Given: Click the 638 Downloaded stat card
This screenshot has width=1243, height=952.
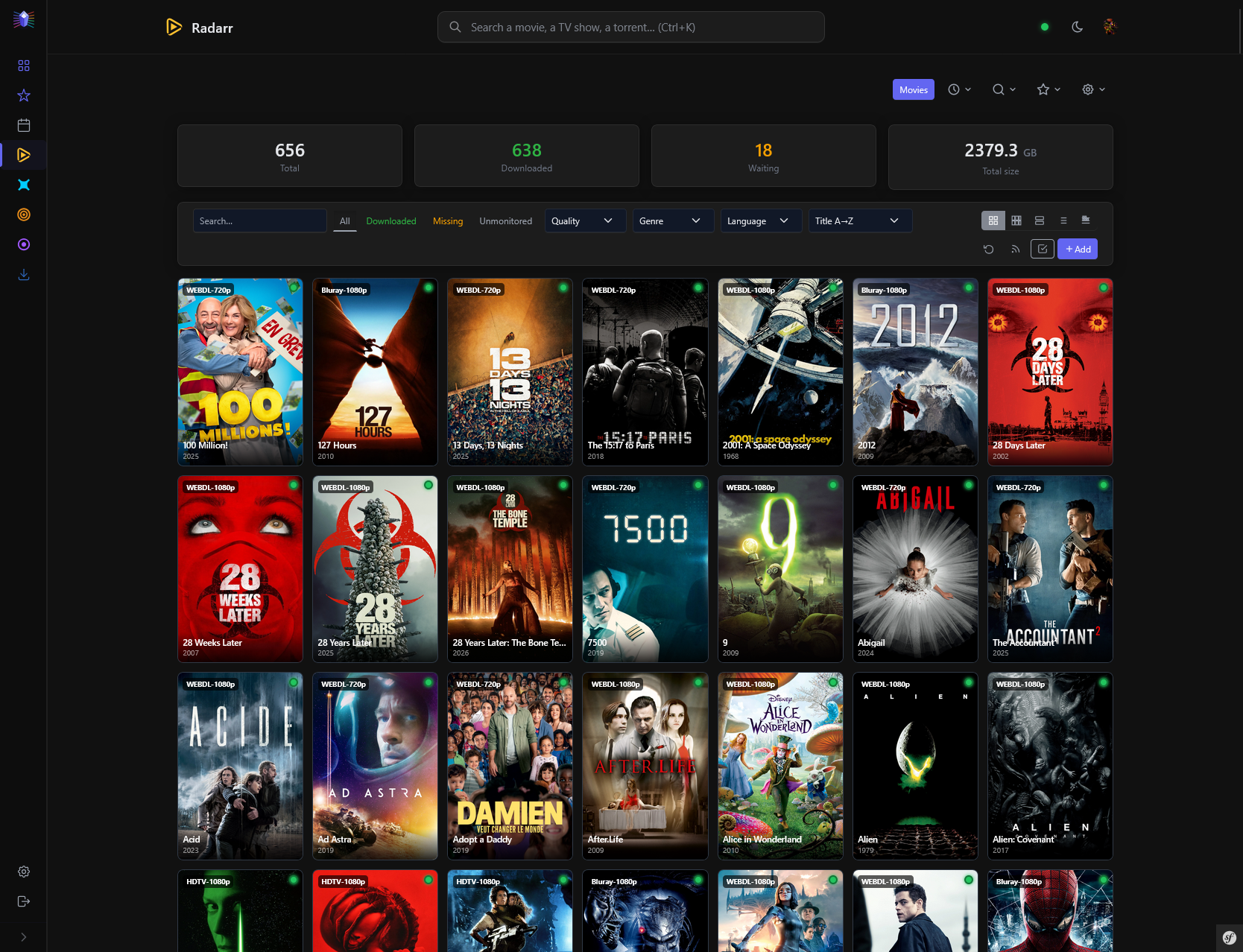Looking at the screenshot, I should 527,156.
